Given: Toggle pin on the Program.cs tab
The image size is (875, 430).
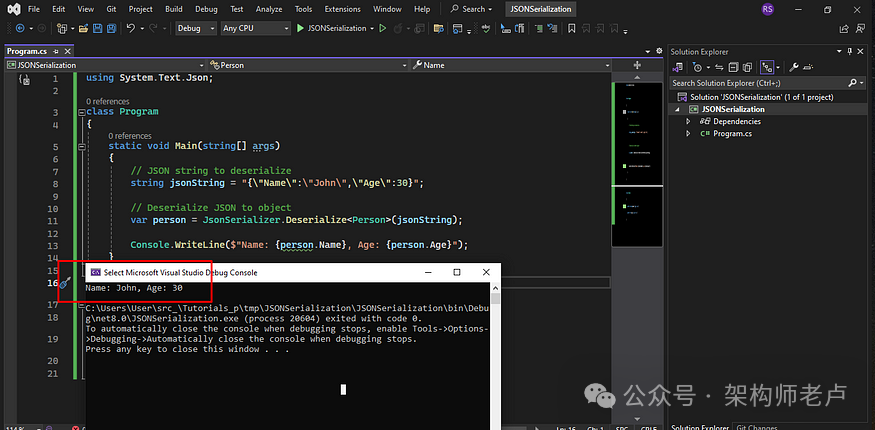Looking at the screenshot, I should [55, 51].
